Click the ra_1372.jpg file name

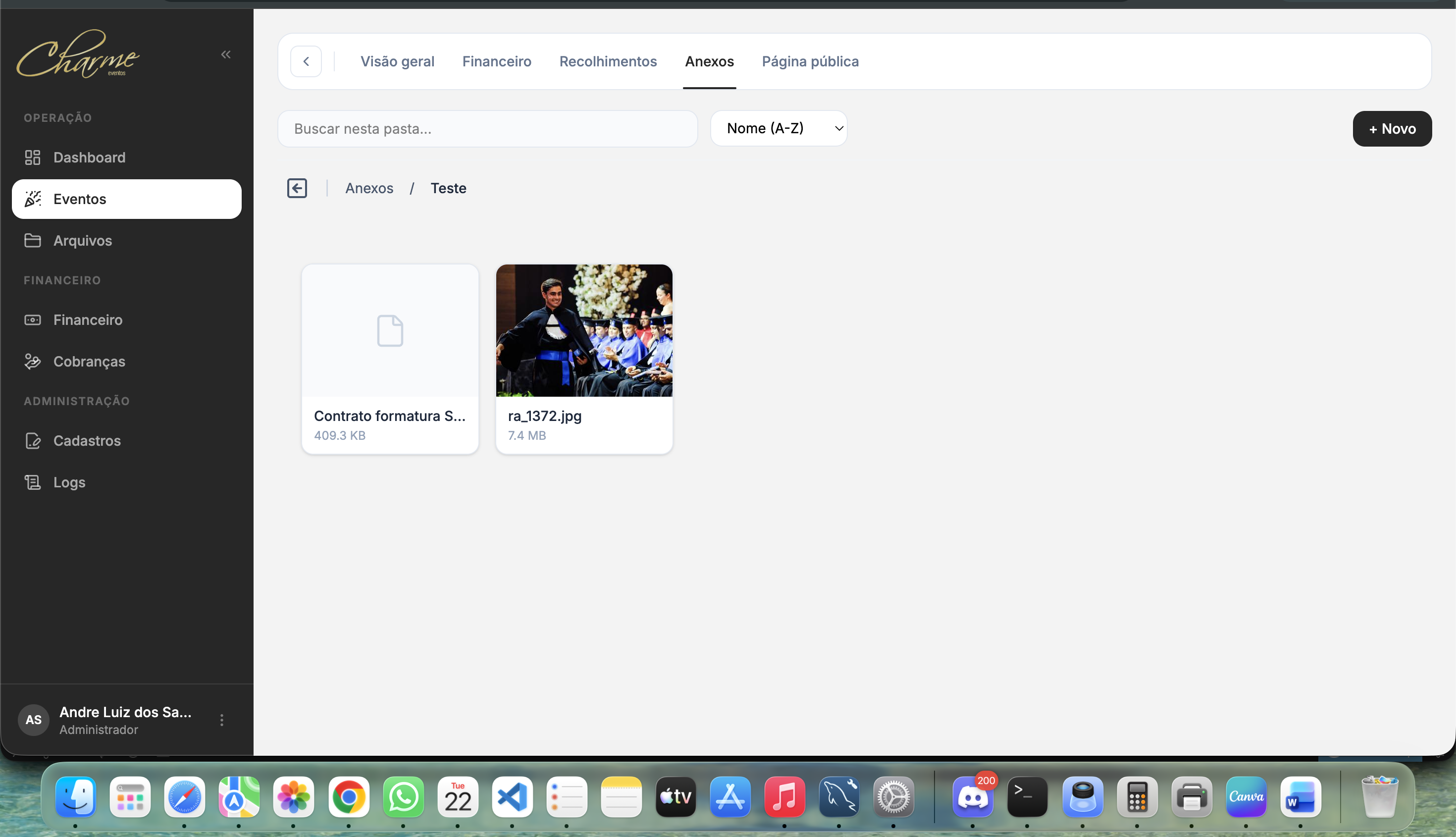(544, 416)
